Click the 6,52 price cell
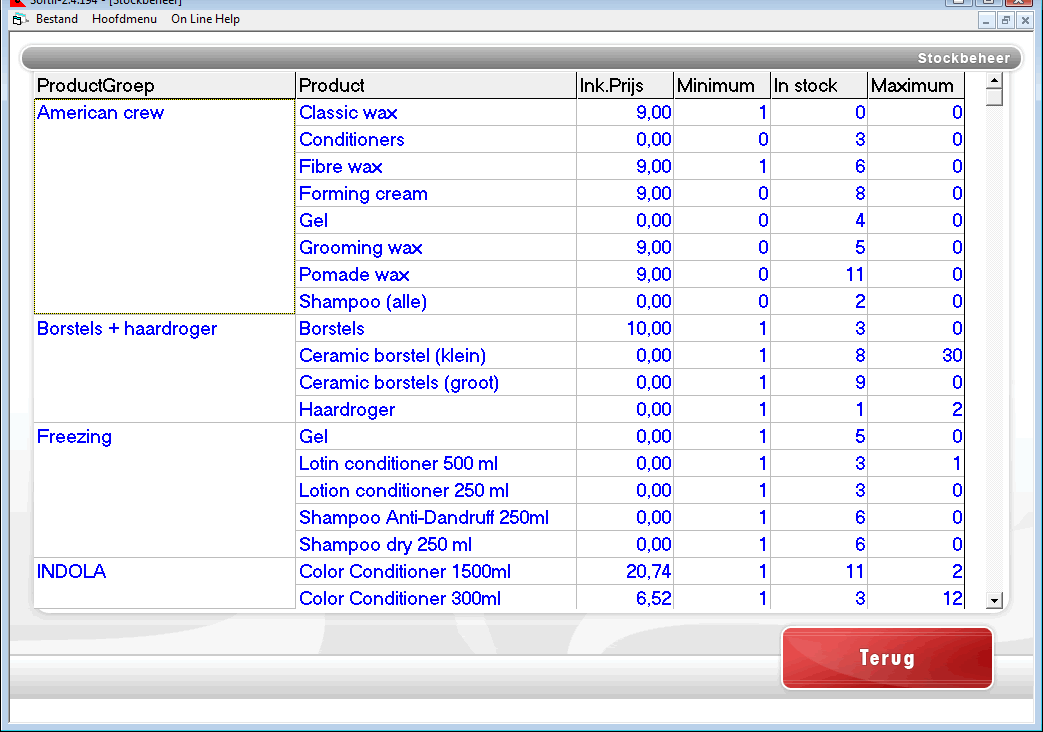The height and width of the screenshot is (732, 1043). click(625, 598)
